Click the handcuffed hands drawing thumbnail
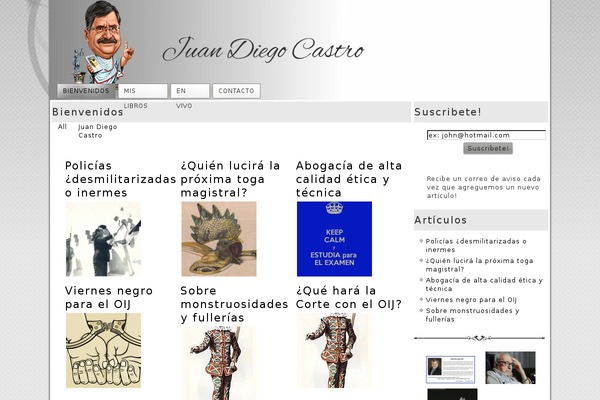This screenshot has width=600, height=400. [x=103, y=351]
